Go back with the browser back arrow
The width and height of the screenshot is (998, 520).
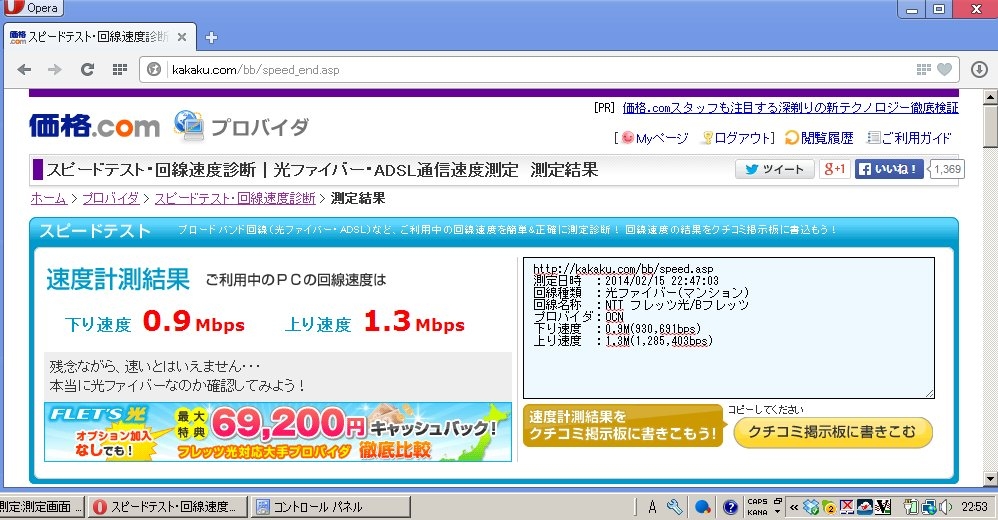point(24,69)
